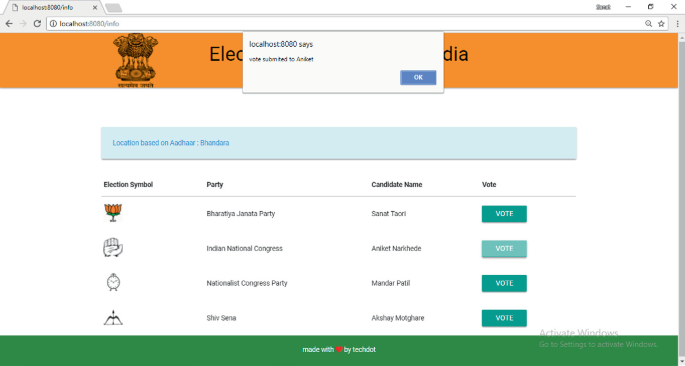The image size is (685, 366).
Task: Click the Indian national emblem logo
Action: (x=135, y=60)
